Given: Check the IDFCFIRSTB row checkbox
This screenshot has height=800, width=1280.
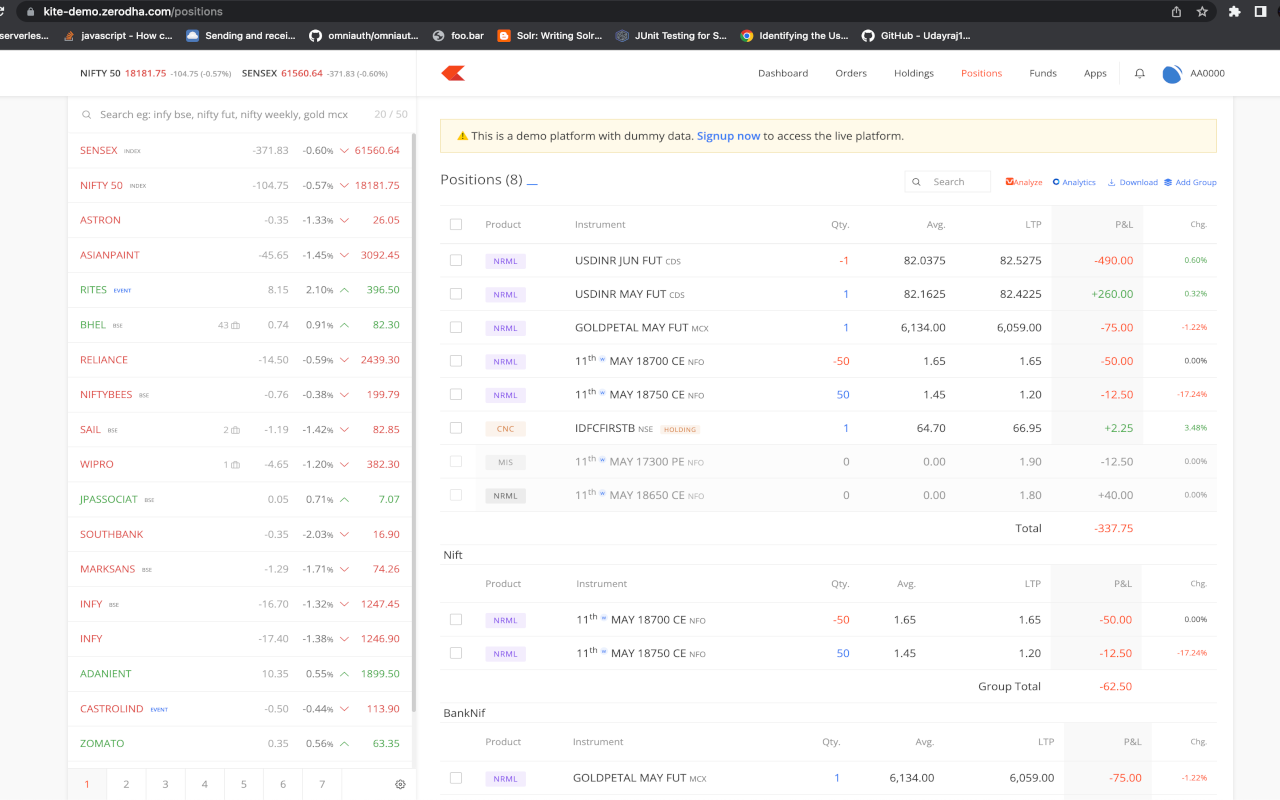Looking at the screenshot, I should 456,428.
